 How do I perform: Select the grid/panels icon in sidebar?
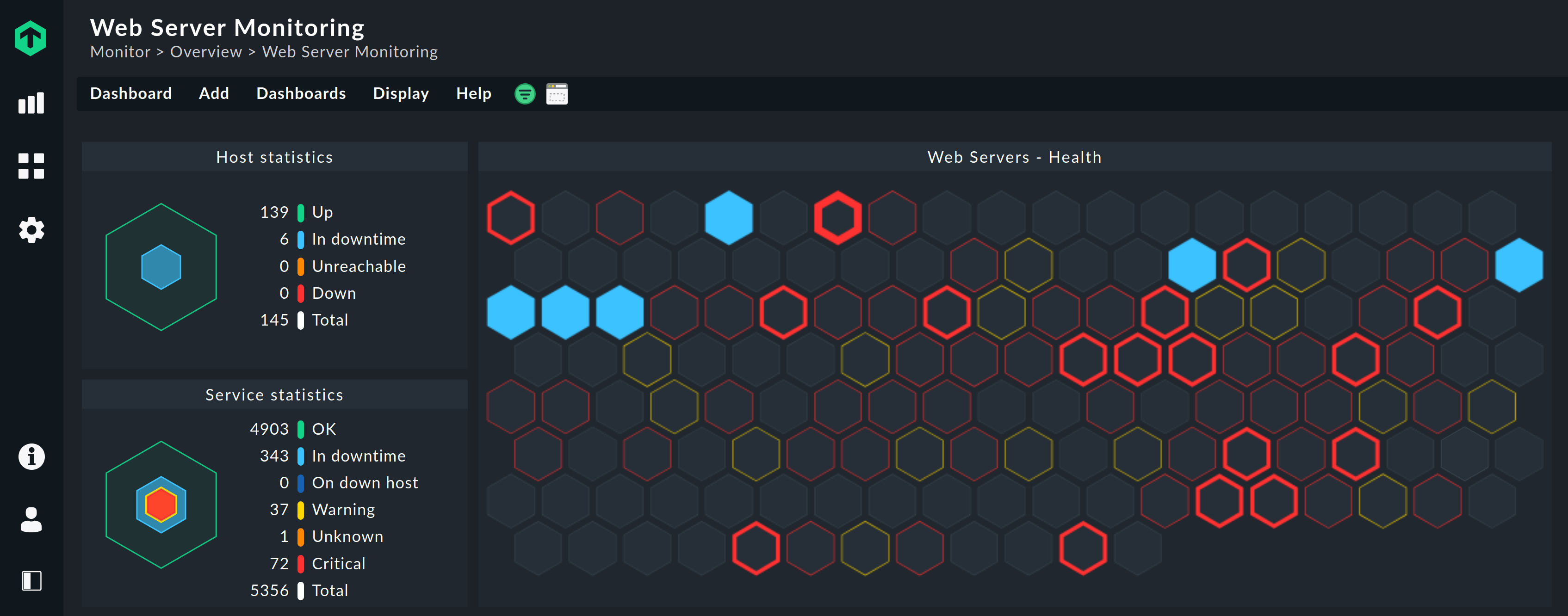28,168
